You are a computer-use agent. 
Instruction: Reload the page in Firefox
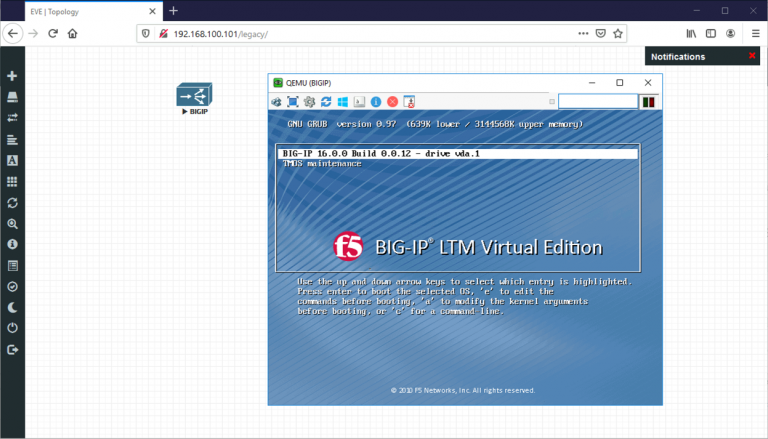pos(53,33)
